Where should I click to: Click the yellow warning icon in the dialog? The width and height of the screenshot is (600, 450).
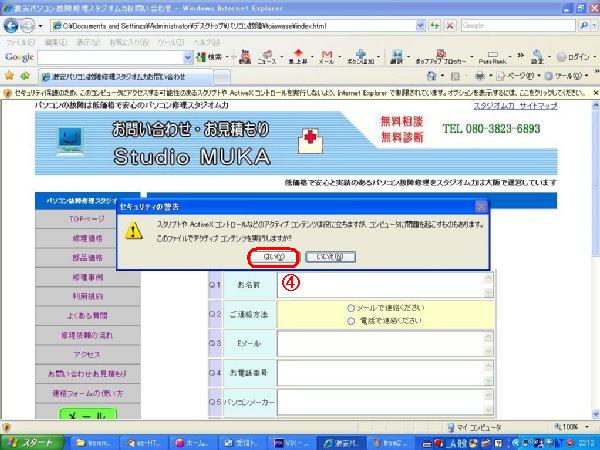click(134, 231)
